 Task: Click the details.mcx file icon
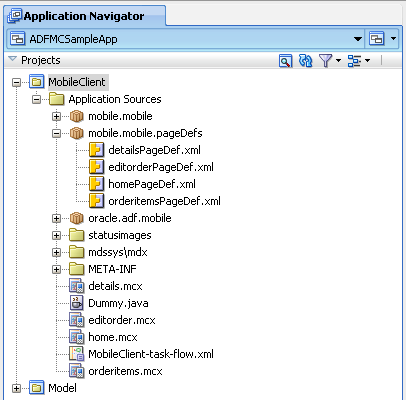point(76,286)
